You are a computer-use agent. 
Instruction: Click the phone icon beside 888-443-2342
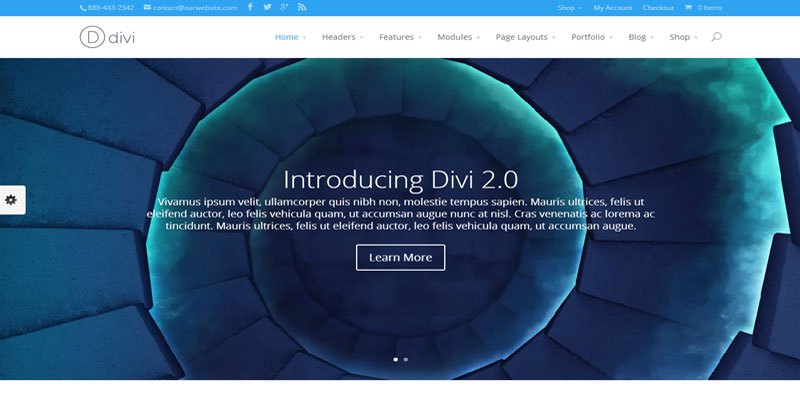pyautogui.click(x=83, y=8)
